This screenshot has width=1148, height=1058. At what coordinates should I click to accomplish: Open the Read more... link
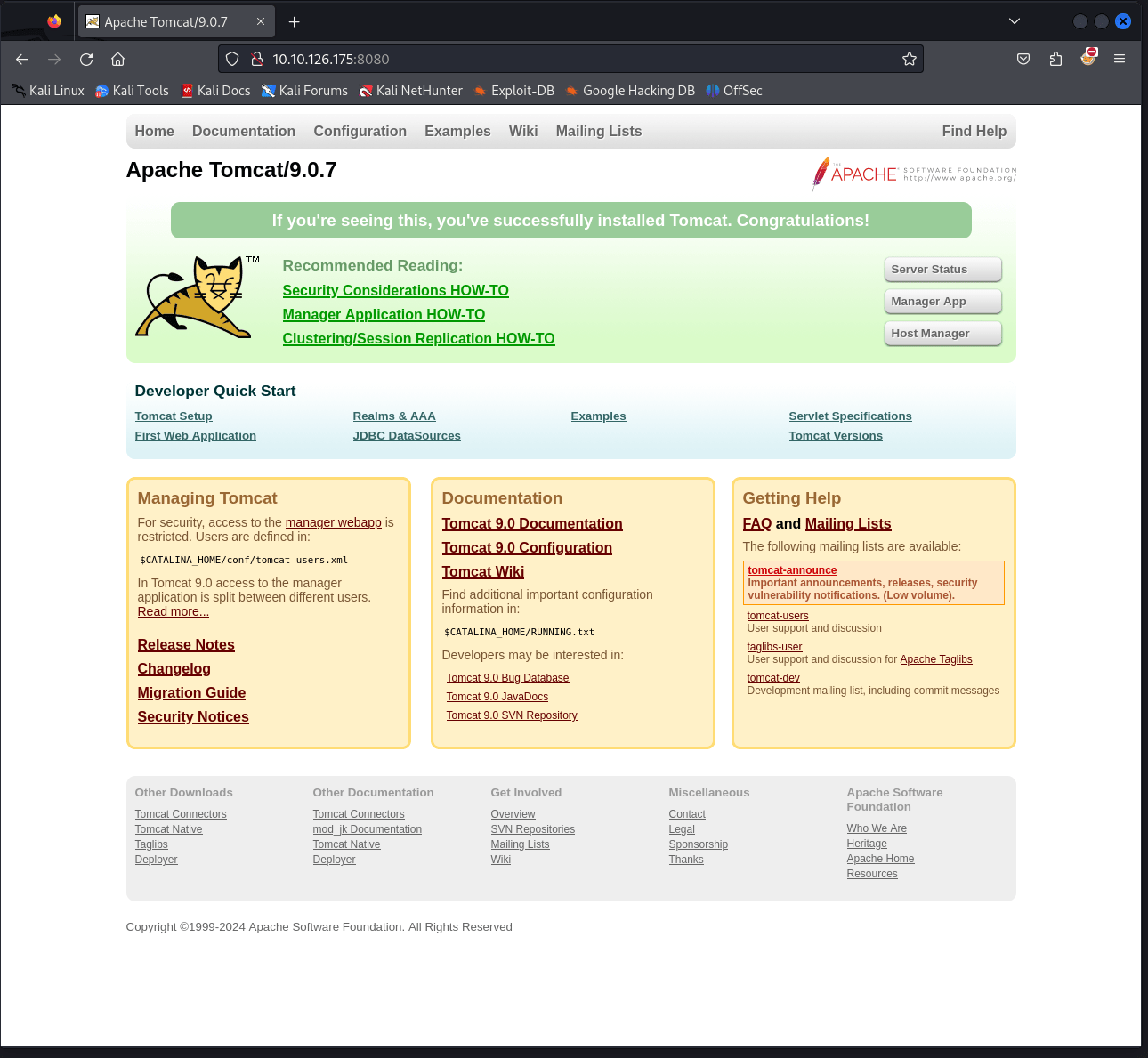click(173, 611)
